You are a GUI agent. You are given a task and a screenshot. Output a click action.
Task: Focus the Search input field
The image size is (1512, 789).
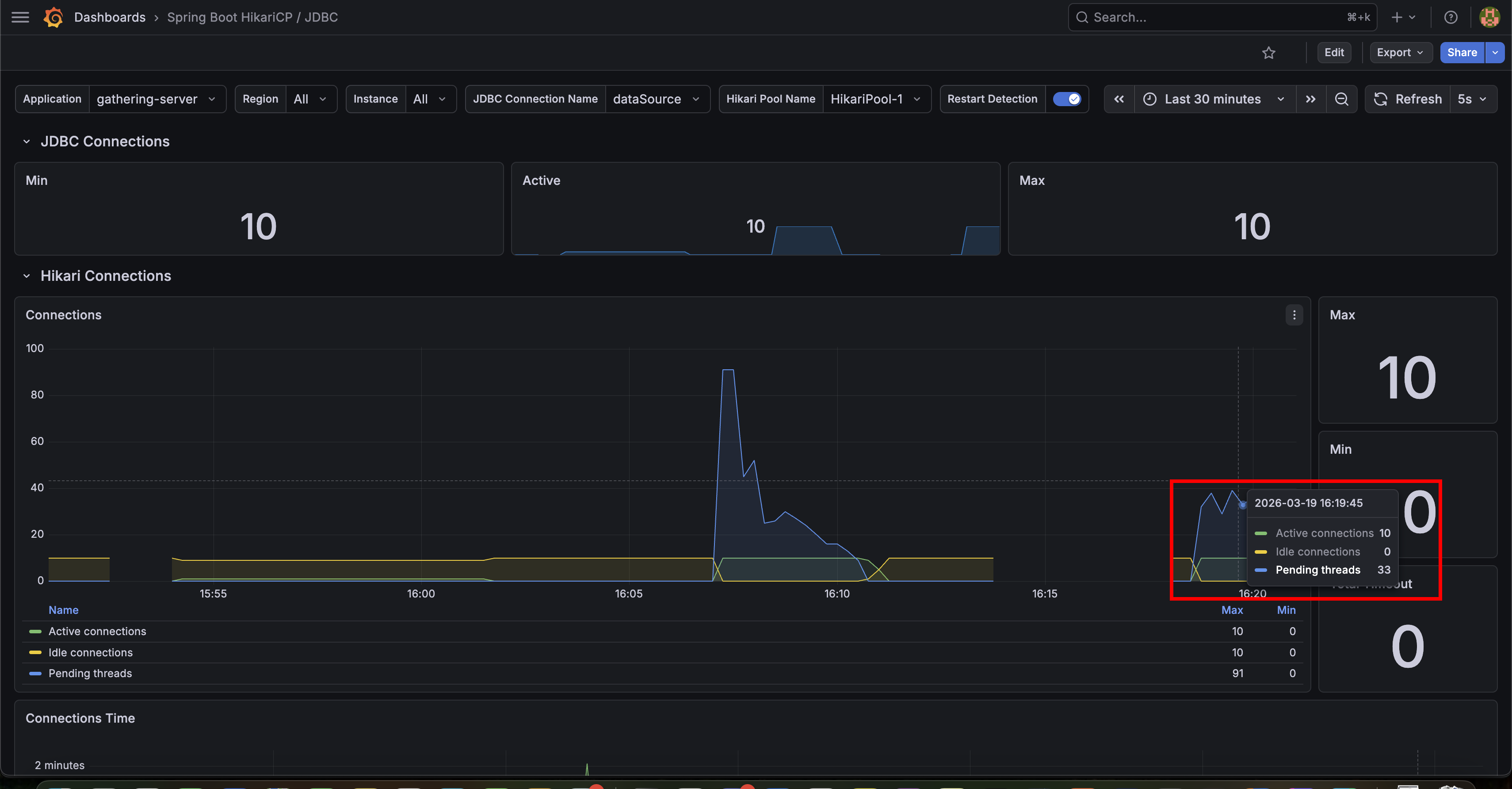1222,17
